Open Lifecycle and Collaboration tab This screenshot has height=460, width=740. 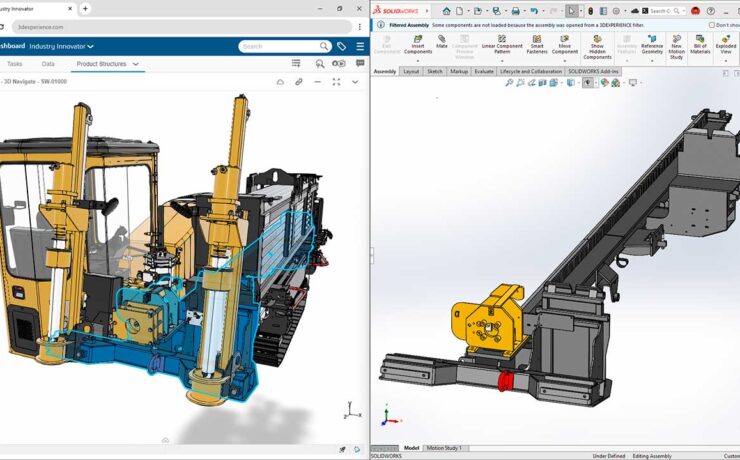(530, 71)
